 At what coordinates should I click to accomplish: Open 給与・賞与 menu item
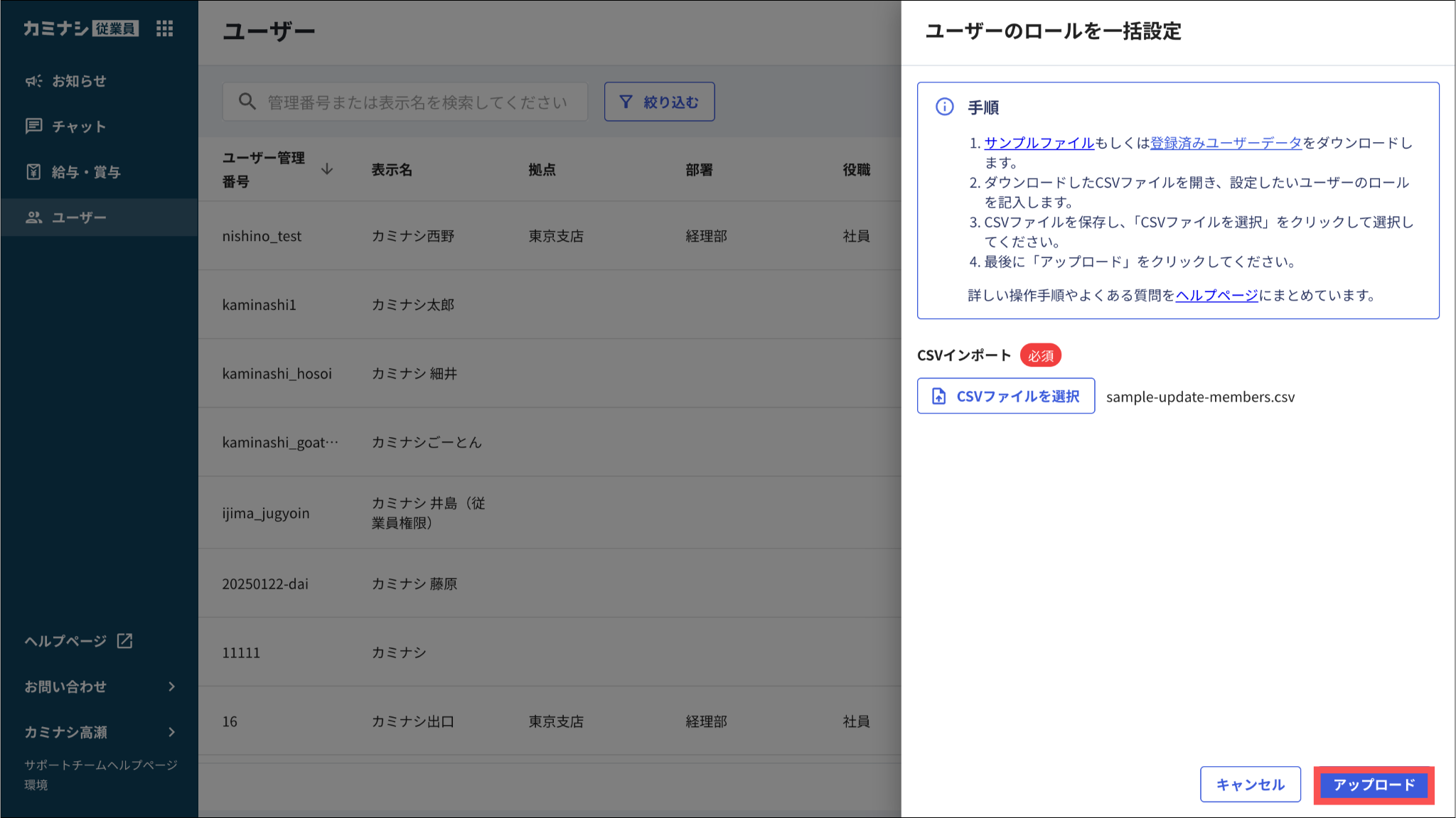click(x=86, y=171)
